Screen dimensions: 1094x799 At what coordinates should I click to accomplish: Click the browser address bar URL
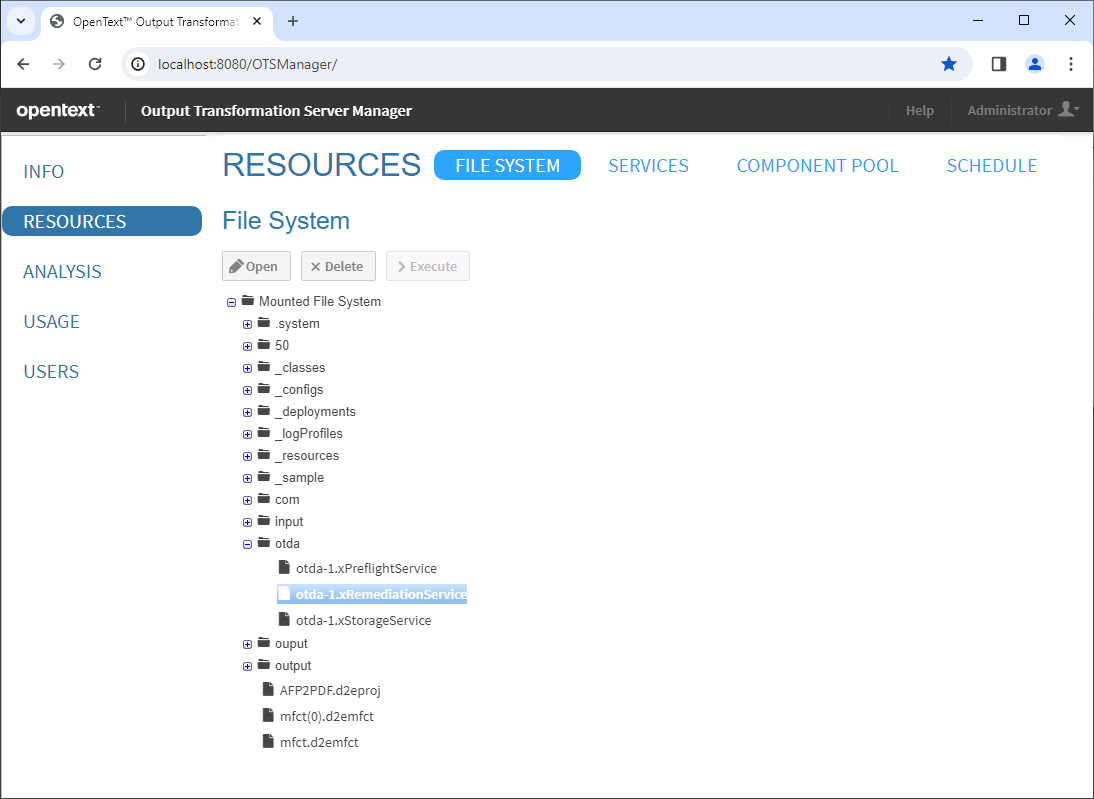pos(247,64)
